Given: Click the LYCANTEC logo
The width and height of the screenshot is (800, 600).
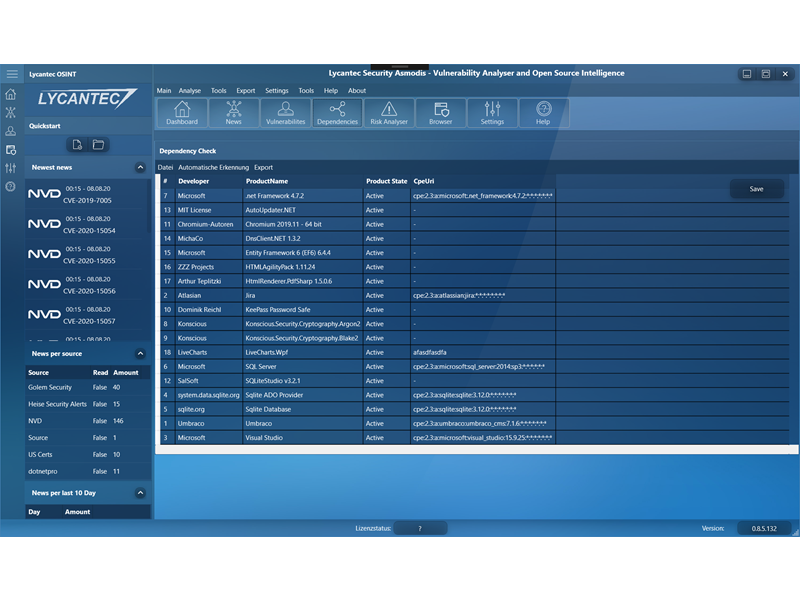Looking at the screenshot, I should pyautogui.click(x=87, y=98).
